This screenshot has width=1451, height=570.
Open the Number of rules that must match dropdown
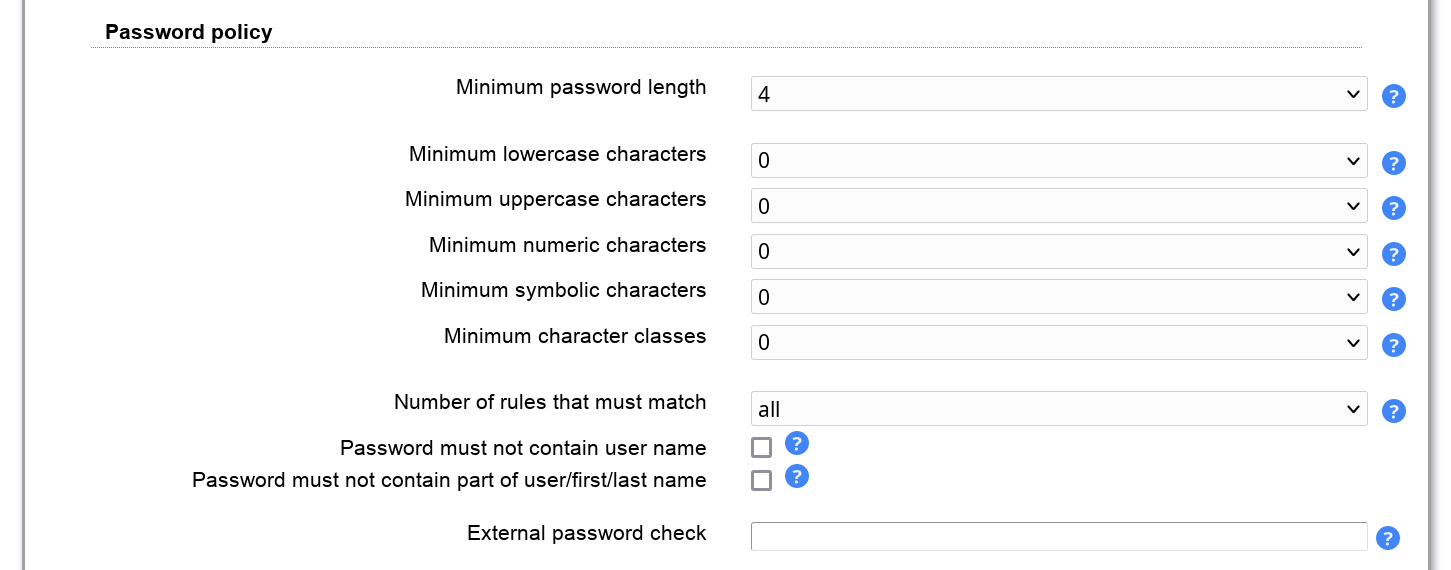(x=1058, y=409)
